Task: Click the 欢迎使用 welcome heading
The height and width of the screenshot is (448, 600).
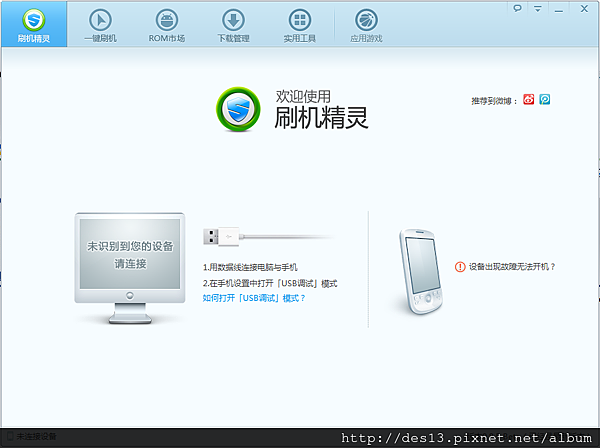Action: click(303, 96)
